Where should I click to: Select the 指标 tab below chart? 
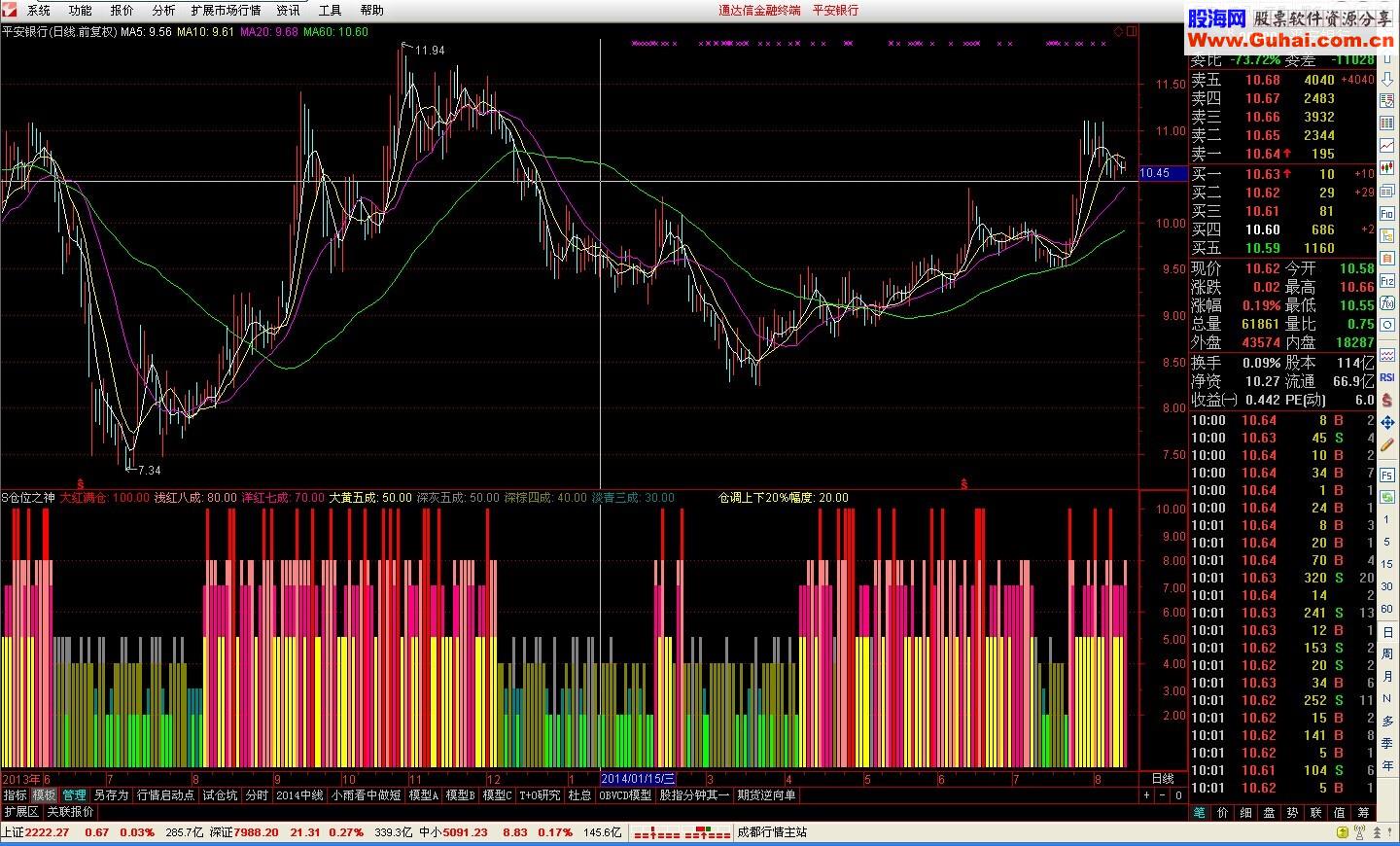[15, 795]
